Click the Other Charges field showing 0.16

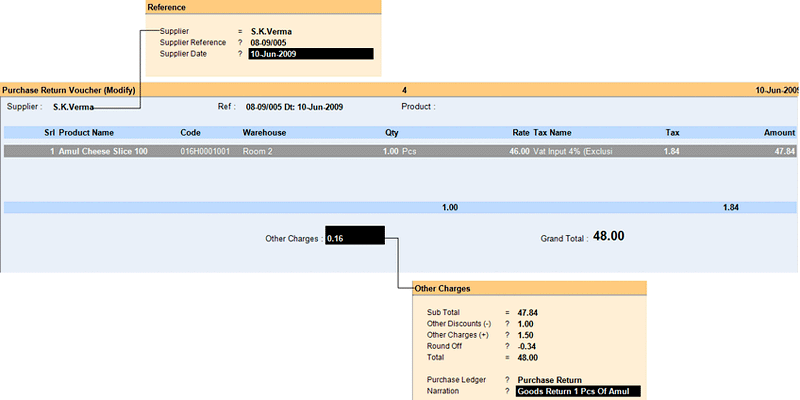click(x=354, y=239)
